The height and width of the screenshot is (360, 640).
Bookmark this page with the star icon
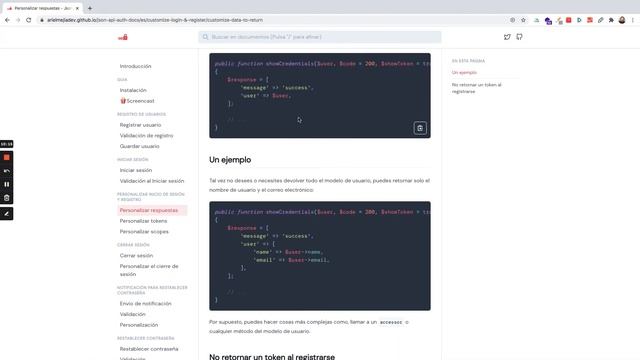point(523,20)
